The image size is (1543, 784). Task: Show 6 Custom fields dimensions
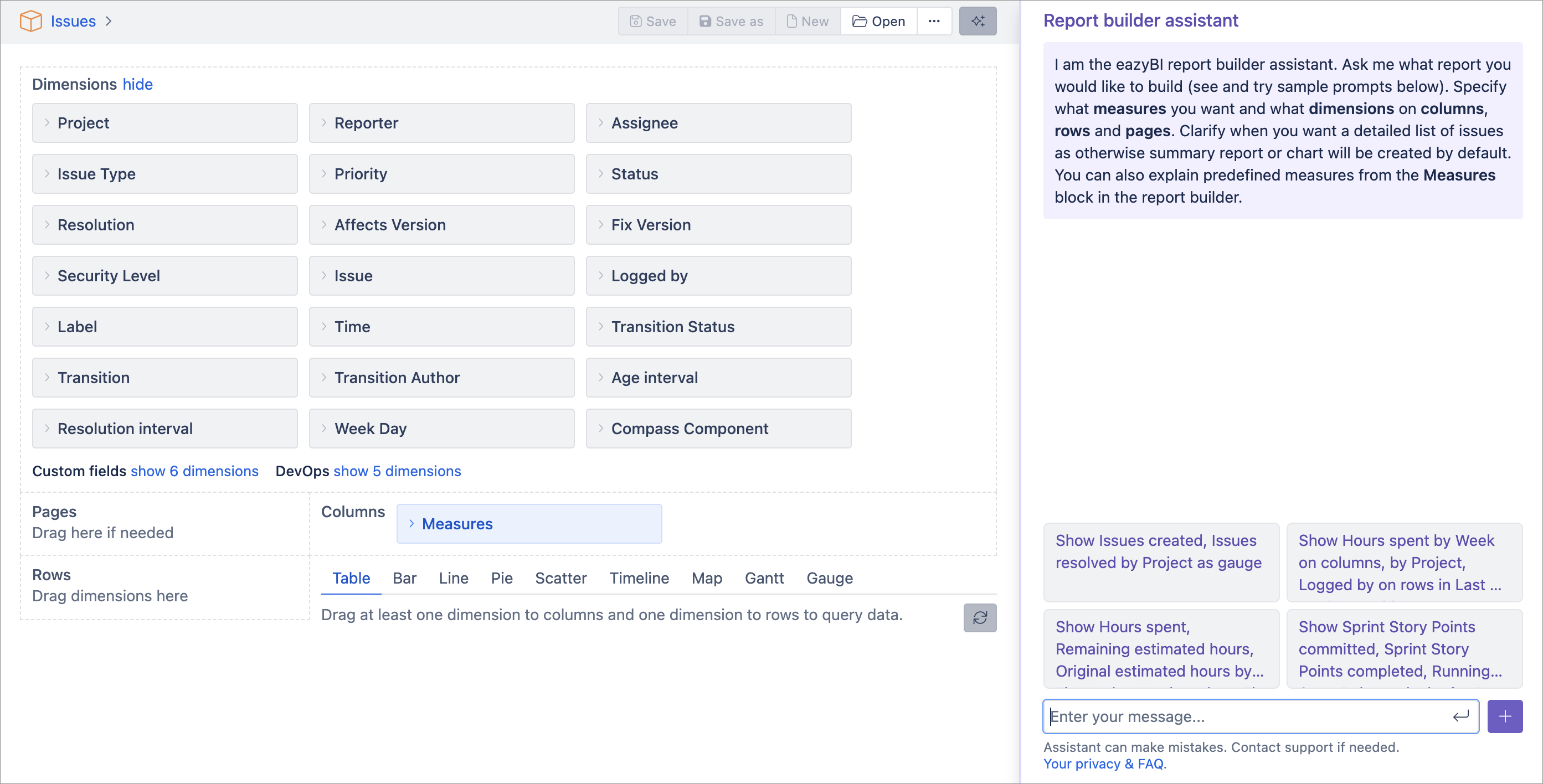[194, 471]
